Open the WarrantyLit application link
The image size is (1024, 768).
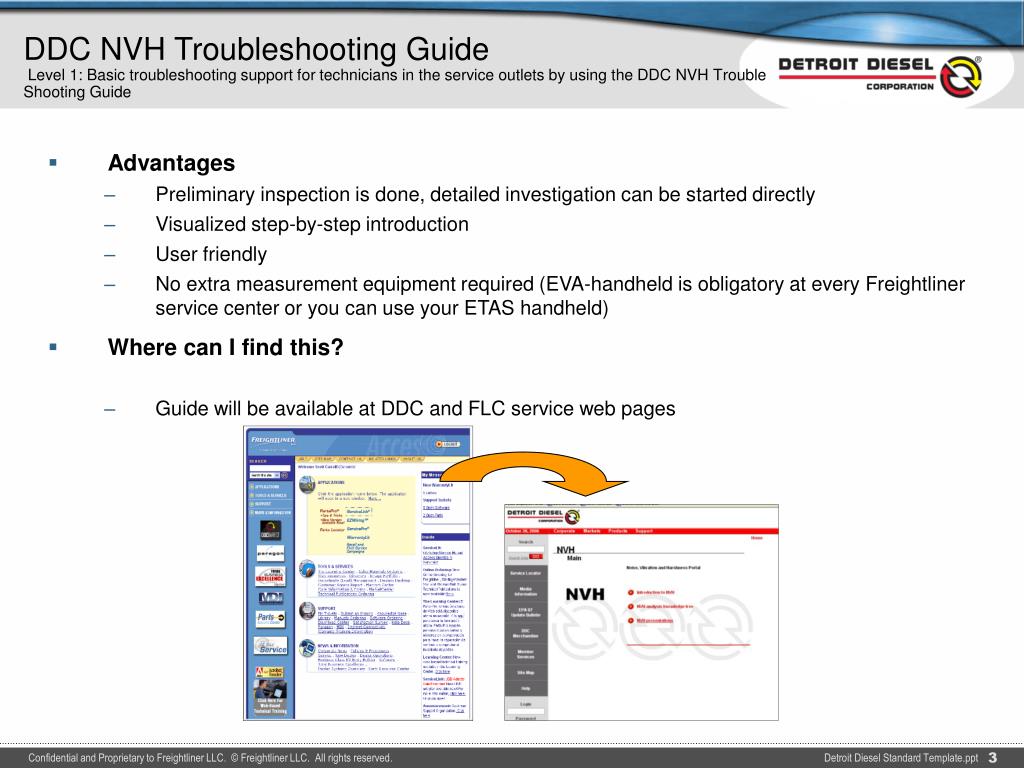358,537
